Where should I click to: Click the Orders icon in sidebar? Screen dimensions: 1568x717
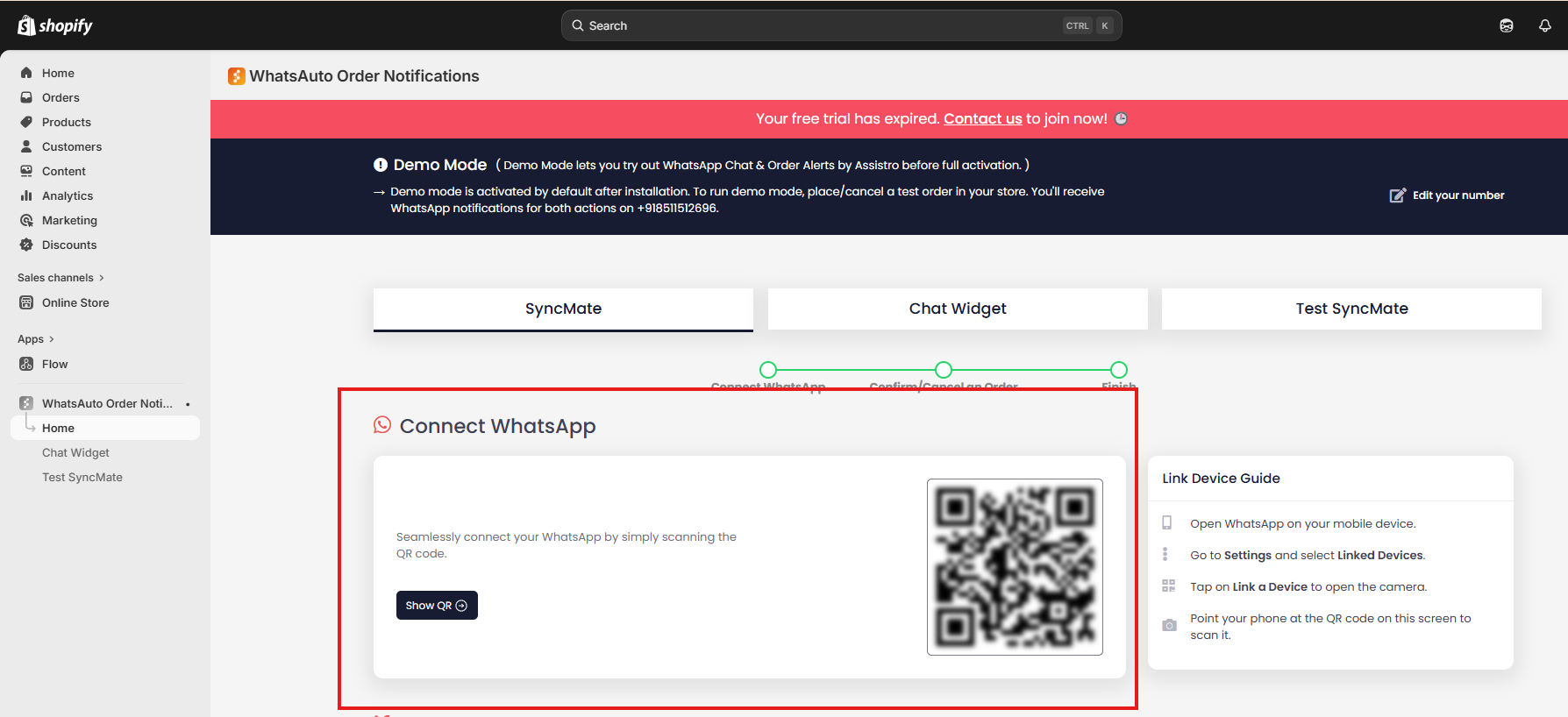pos(26,97)
